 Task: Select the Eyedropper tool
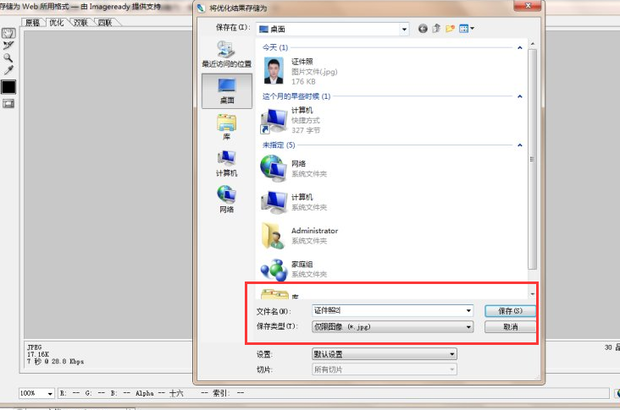tap(8, 71)
